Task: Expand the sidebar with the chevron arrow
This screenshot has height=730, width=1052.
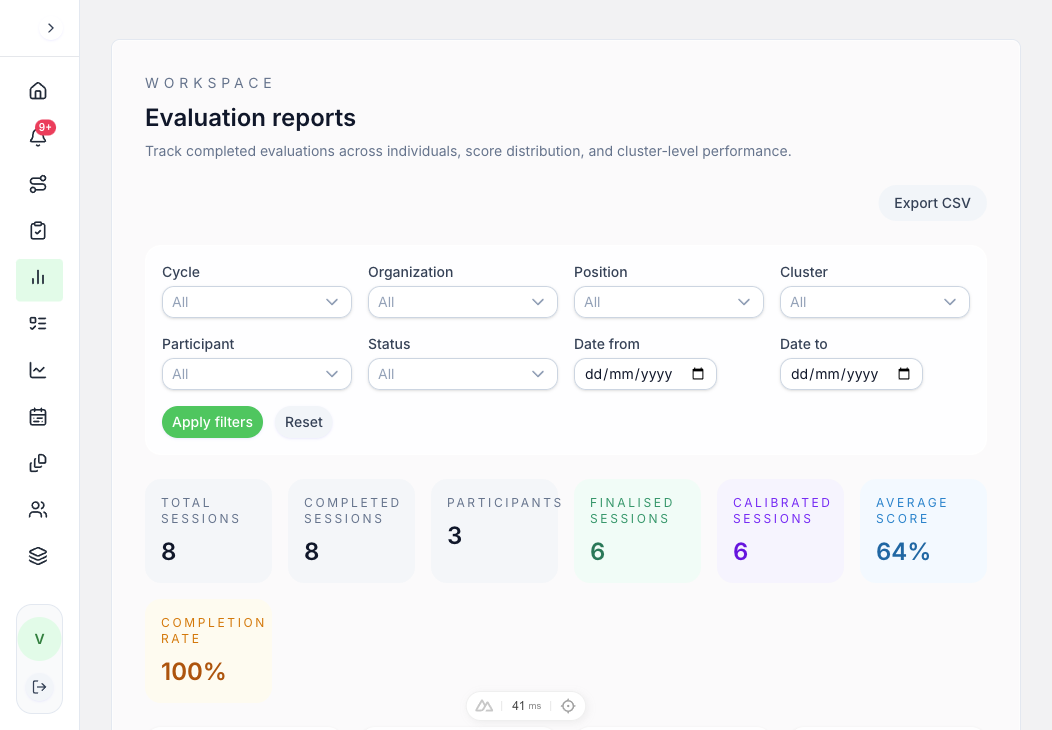Action: tap(50, 28)
